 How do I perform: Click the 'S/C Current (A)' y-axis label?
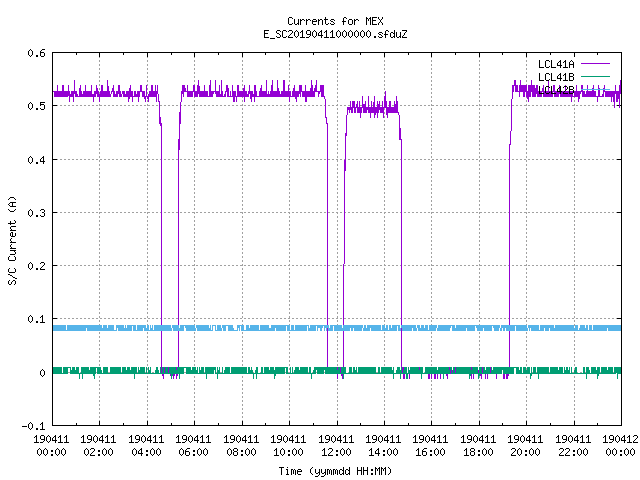pyautogui.click(x=12, y=240)
